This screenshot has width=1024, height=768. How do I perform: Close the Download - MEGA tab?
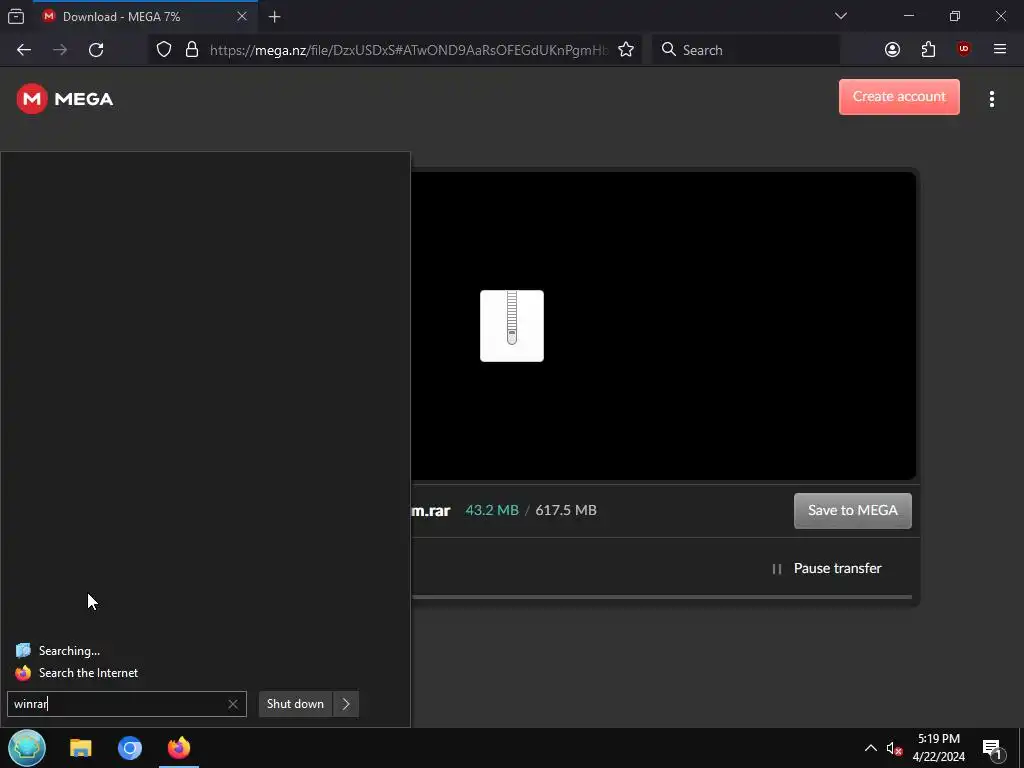pos(242,16)
